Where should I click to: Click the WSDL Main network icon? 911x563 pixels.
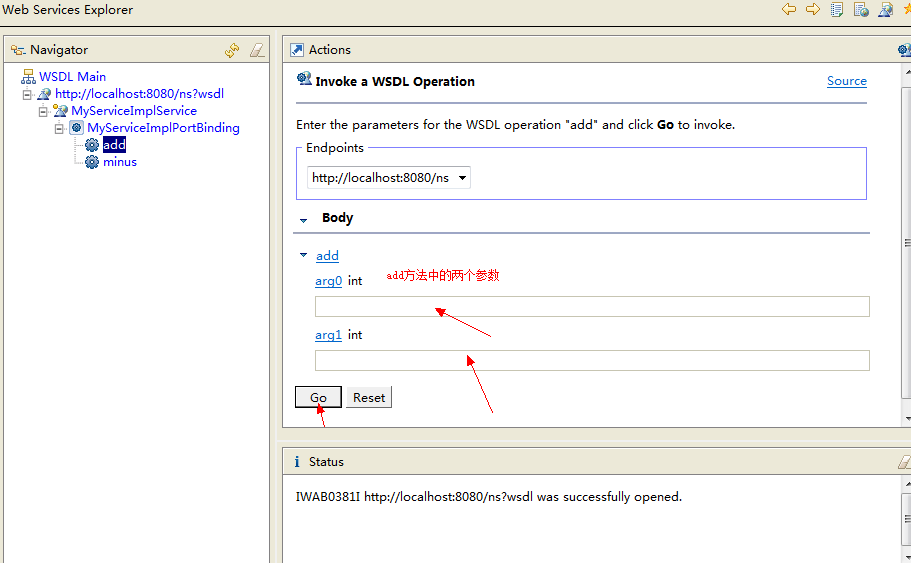pyautogui.click(x=28, y=77)
